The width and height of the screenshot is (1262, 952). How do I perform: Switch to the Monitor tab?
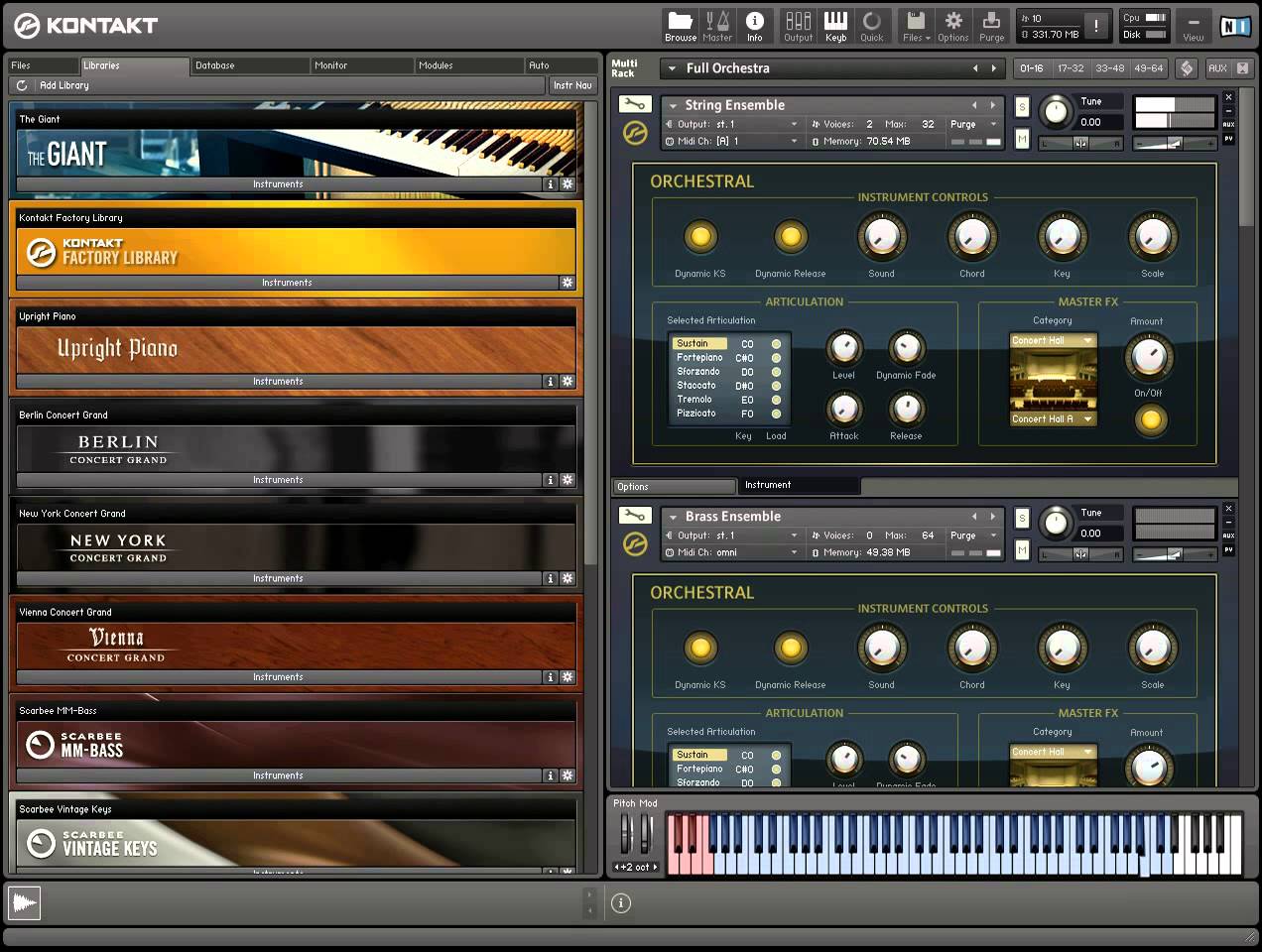point(361,65)
